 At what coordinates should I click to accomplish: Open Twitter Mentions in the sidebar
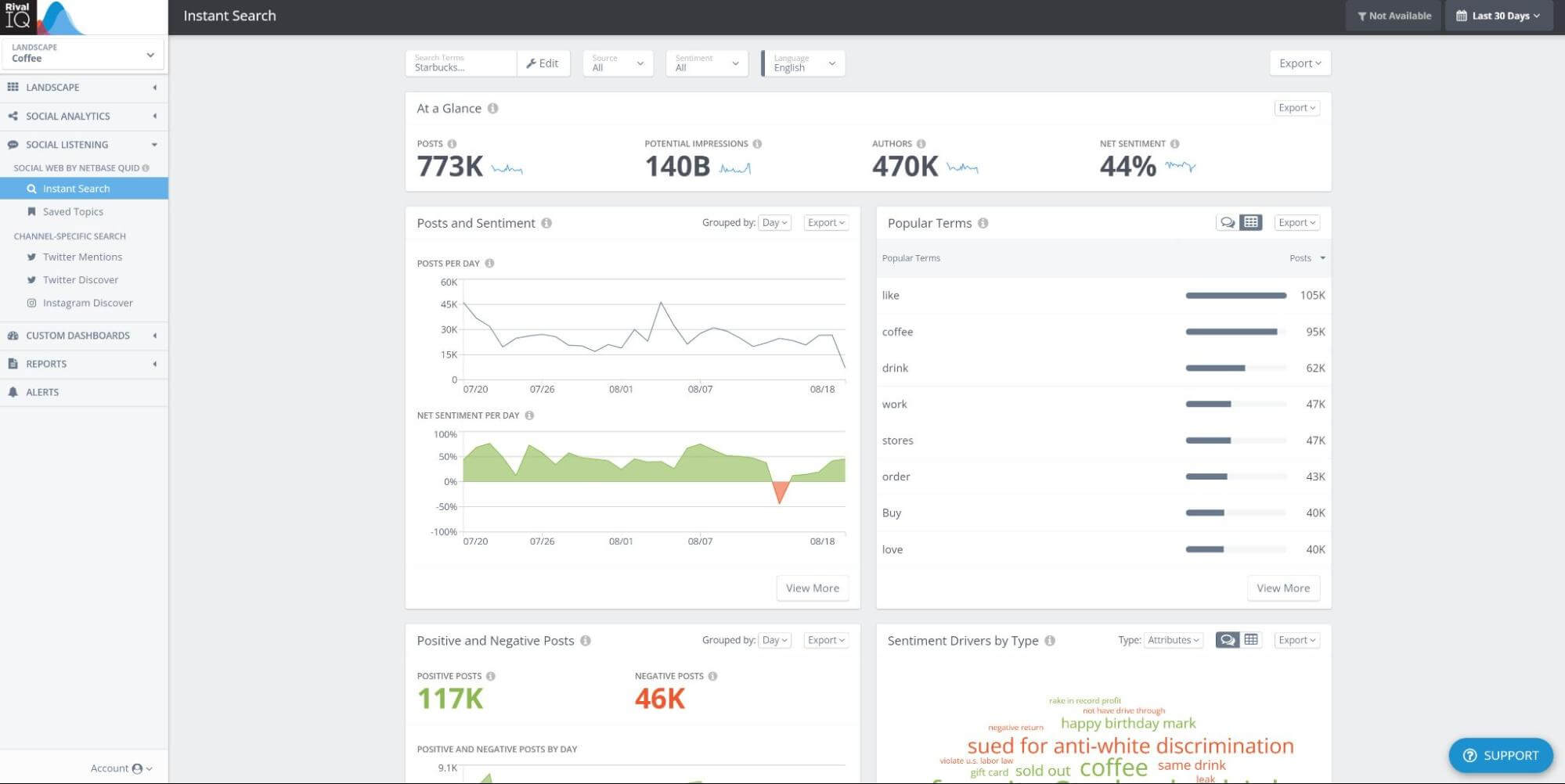coord(81,257)
